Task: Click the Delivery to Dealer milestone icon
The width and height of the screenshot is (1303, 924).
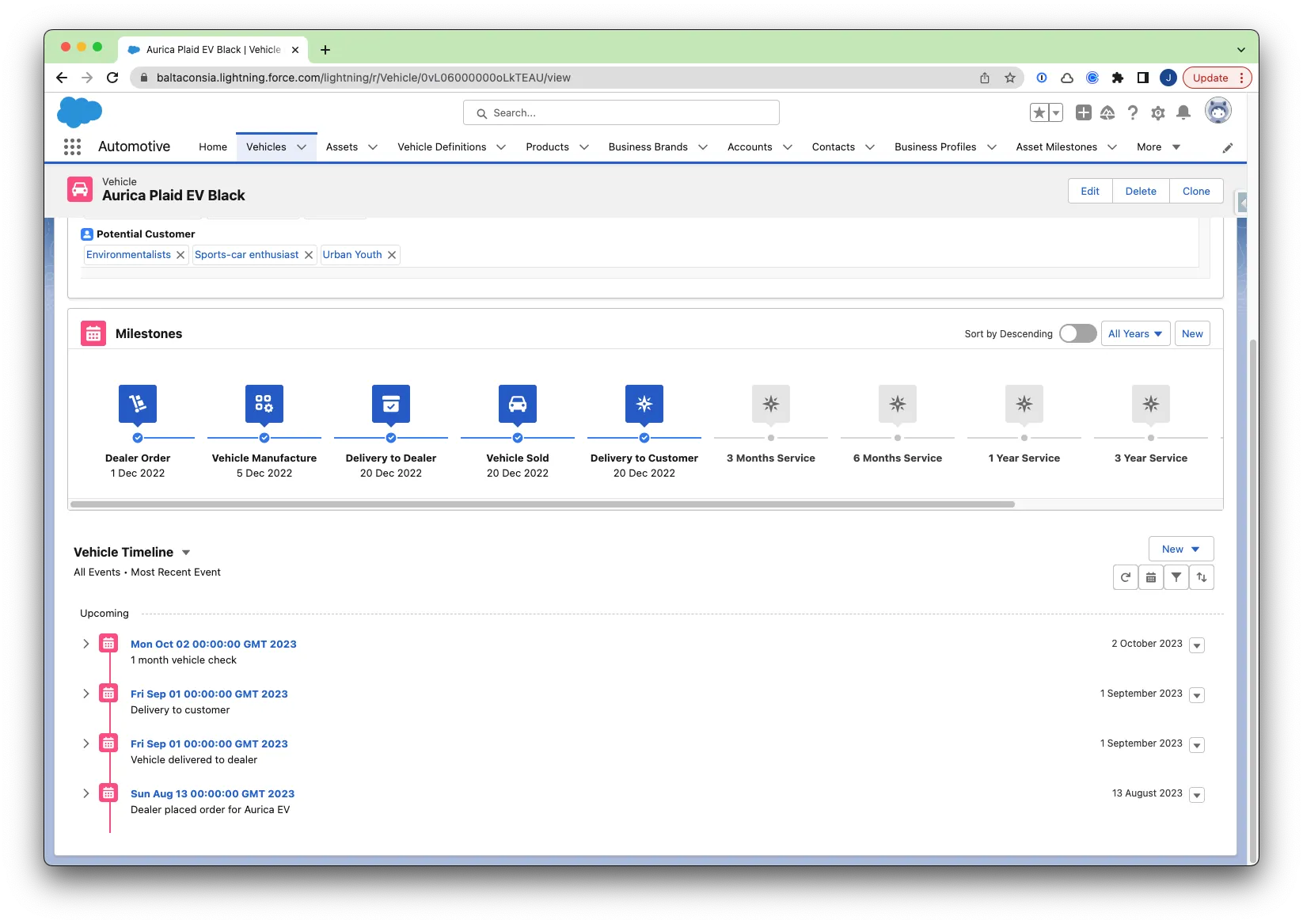Action: [x=391, y=404]
